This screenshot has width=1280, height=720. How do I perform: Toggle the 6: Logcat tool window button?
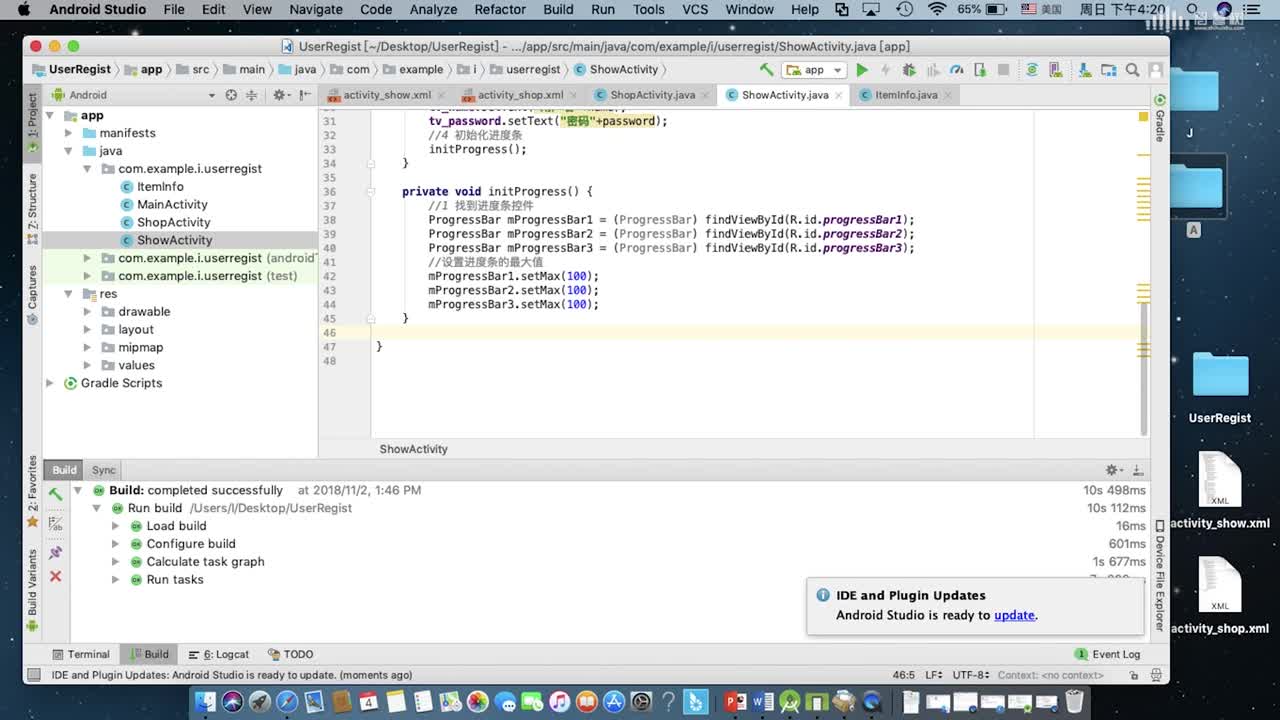[219, 654]
